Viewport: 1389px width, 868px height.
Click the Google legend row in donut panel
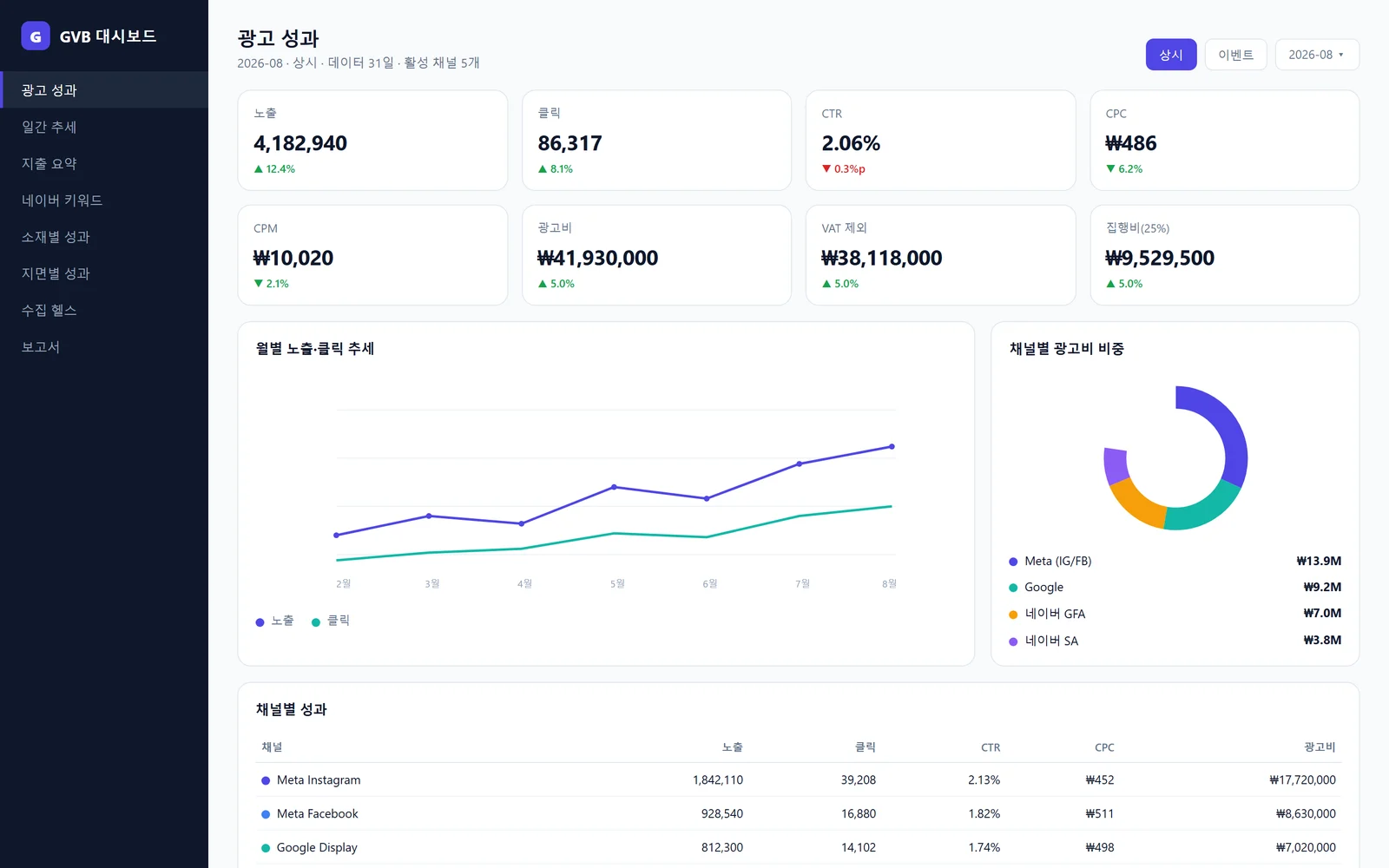pos(1175,588)
